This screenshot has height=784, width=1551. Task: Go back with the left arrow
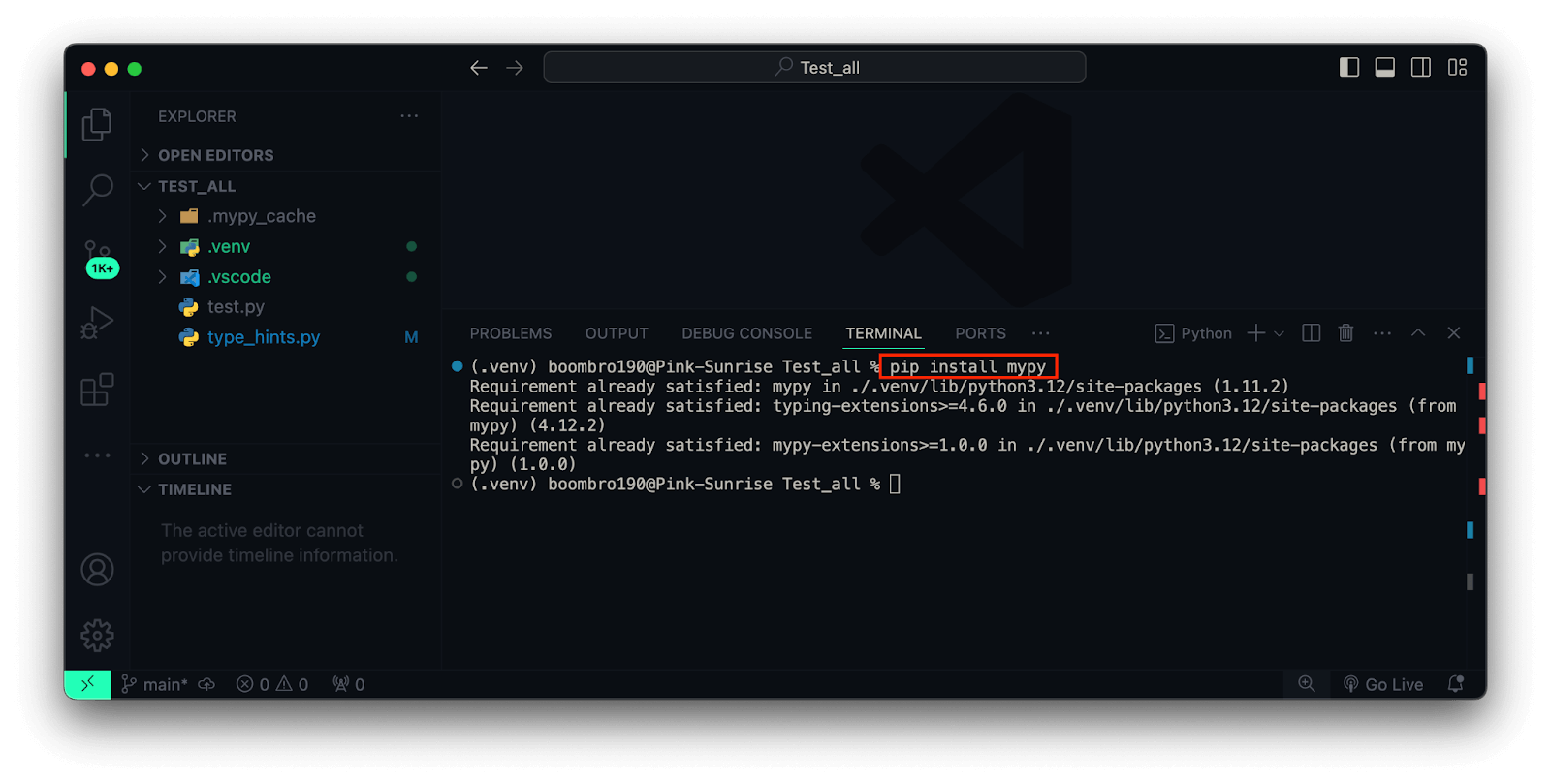(x=479, y=68)
